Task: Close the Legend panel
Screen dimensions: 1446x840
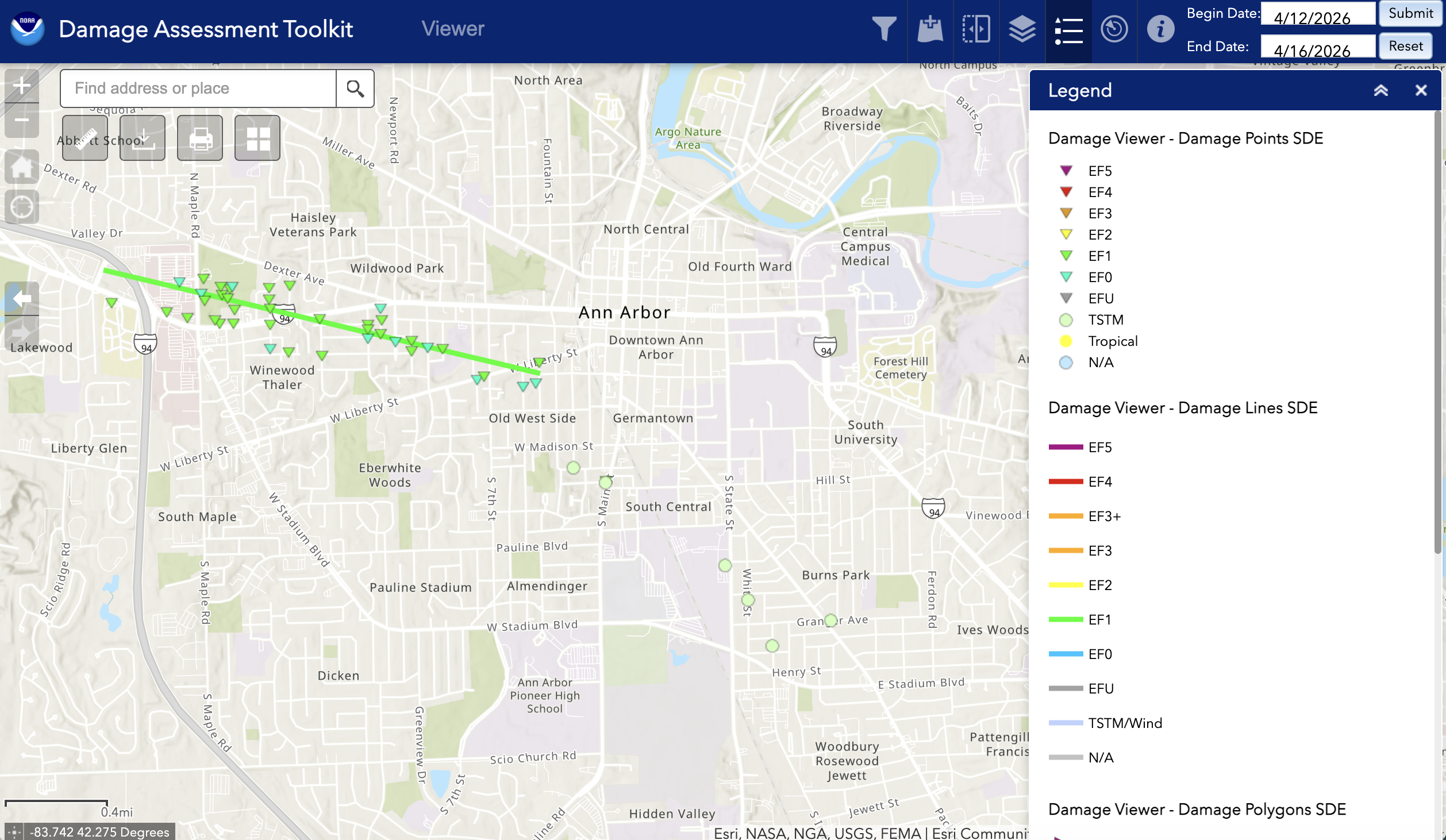Action: pyautogui.click(x=1421, y=90)
